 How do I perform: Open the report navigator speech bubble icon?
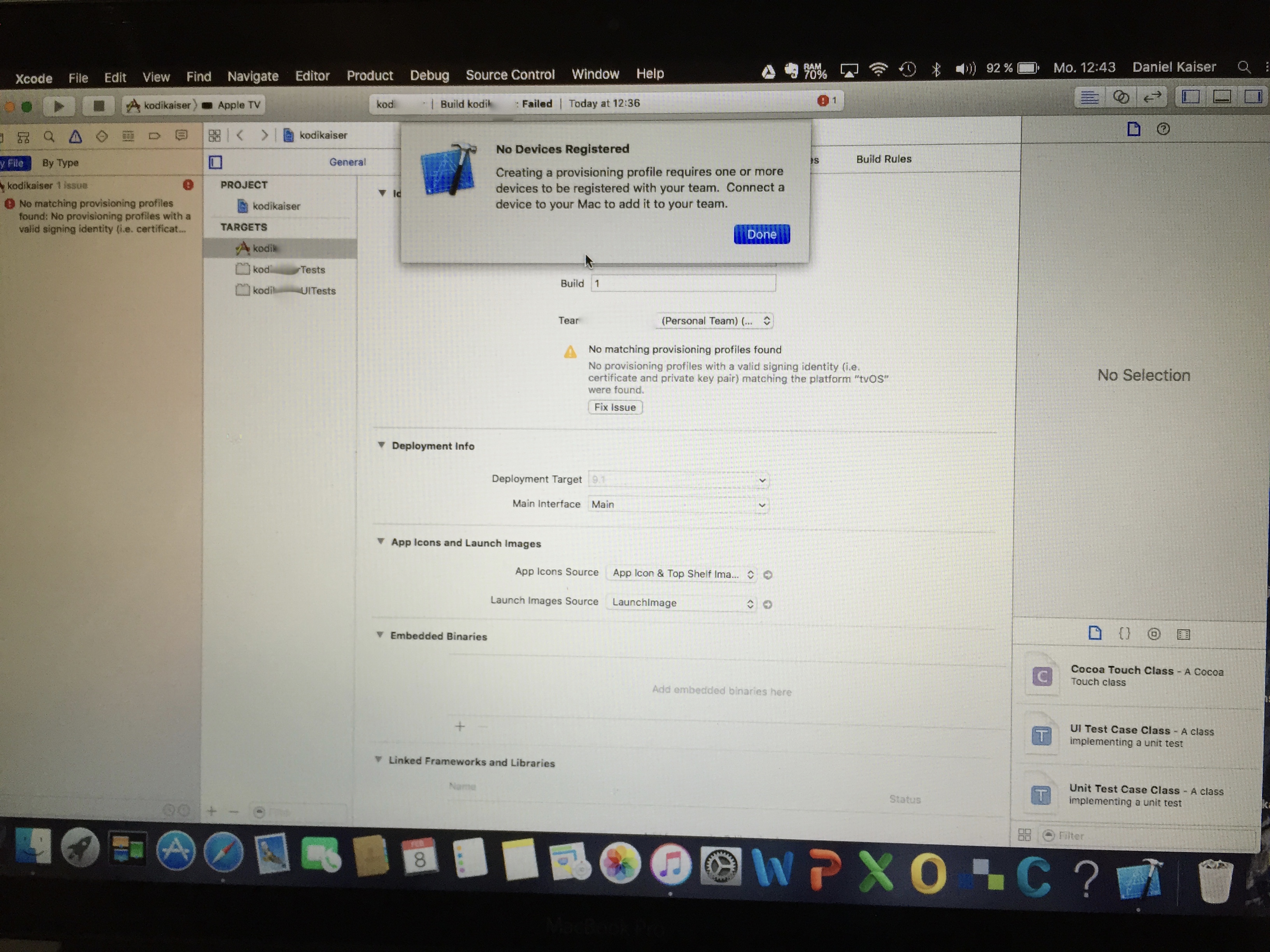[181, 135]
